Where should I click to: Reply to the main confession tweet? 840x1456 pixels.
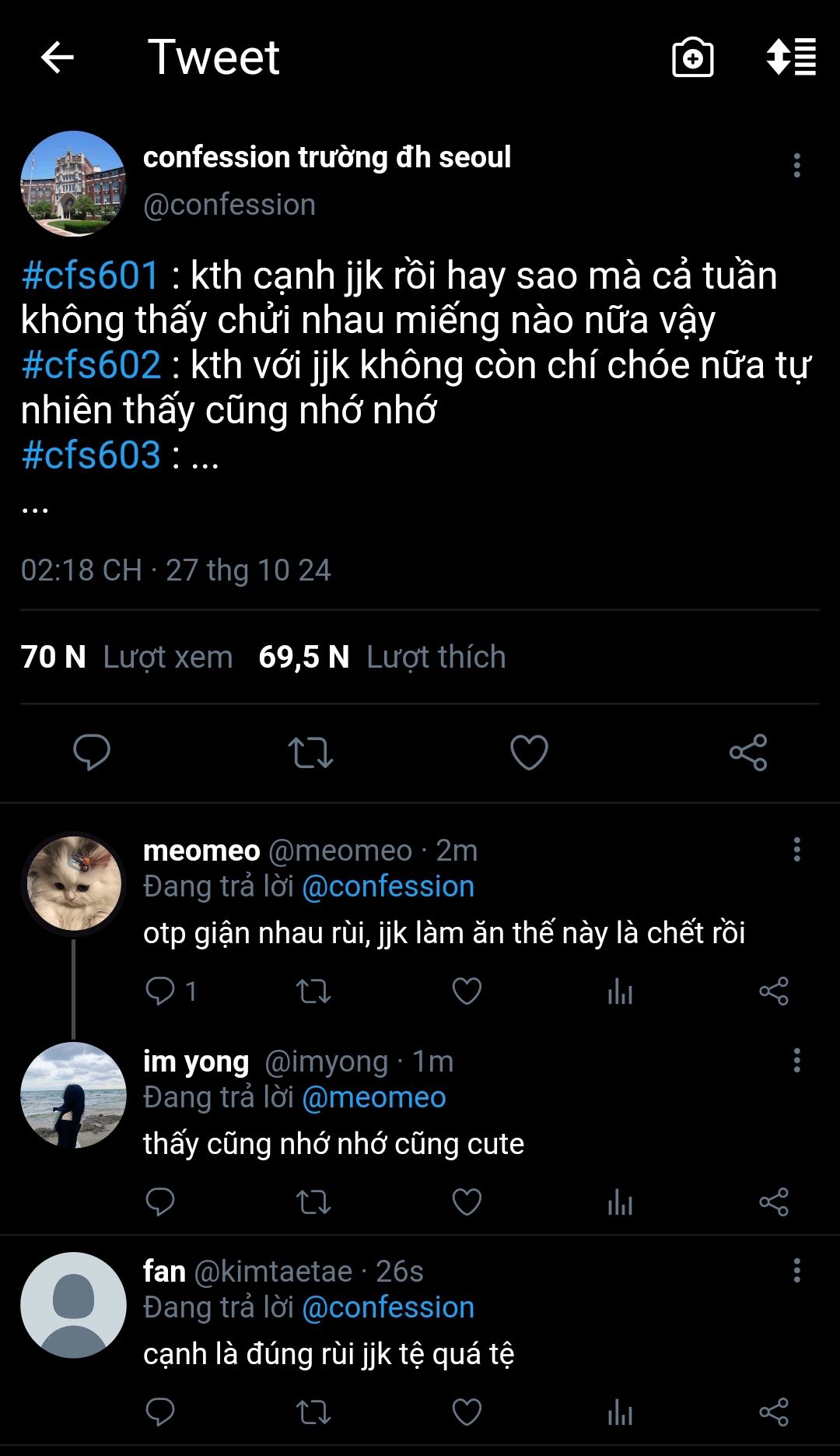click(92, 752)
